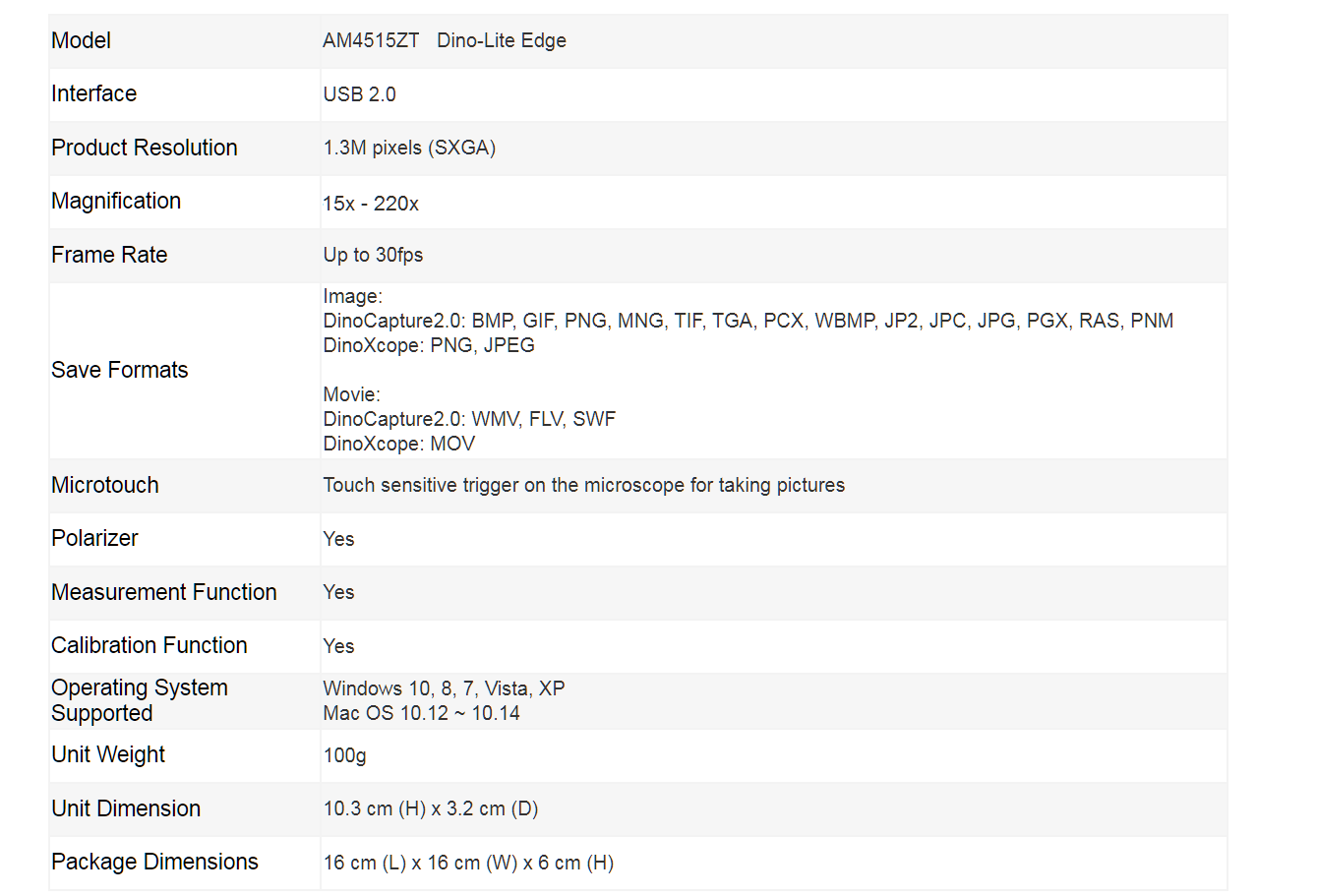Click the touch sensitive trigger description text
The height and width of the screenshot is (896, 1317).
pos(584,485)
